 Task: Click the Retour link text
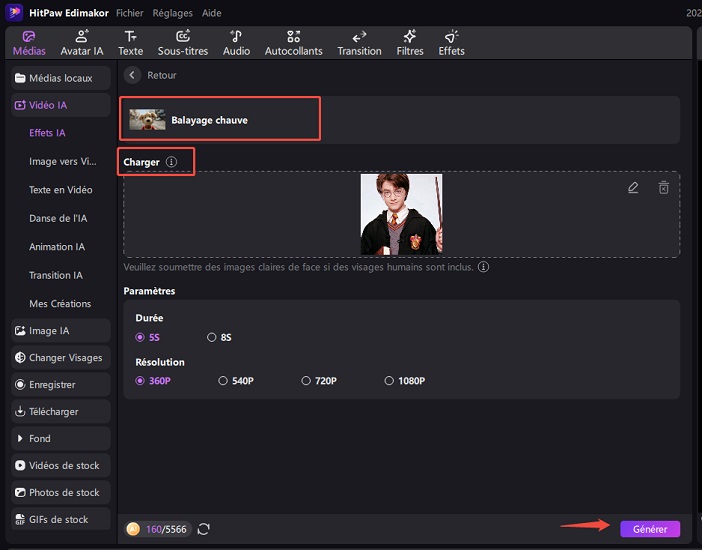tap(162, 75)
